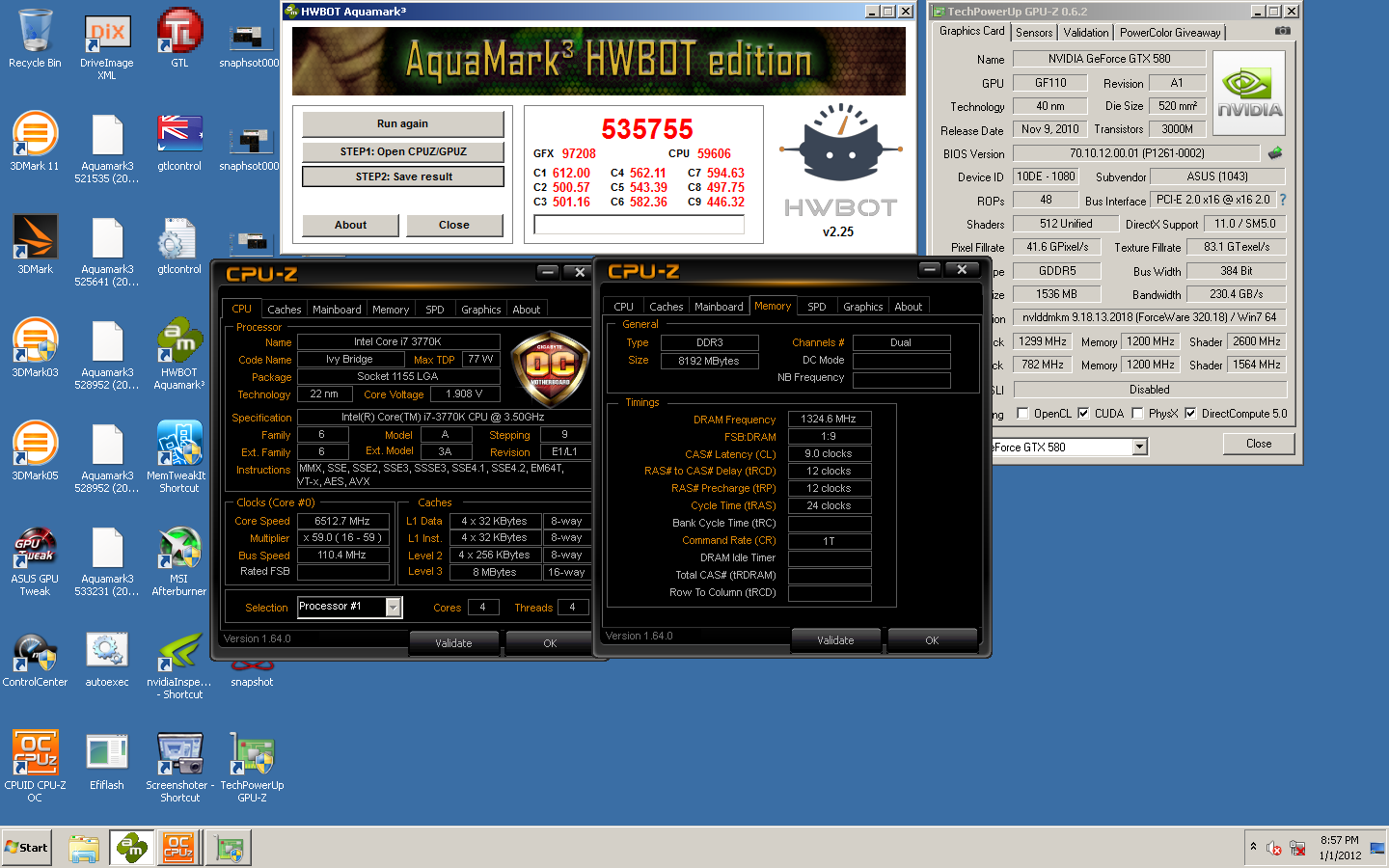Launch the GTL desktop icon
The width and height of the screenshot is (1389, 868).
[x=179, y=39]
